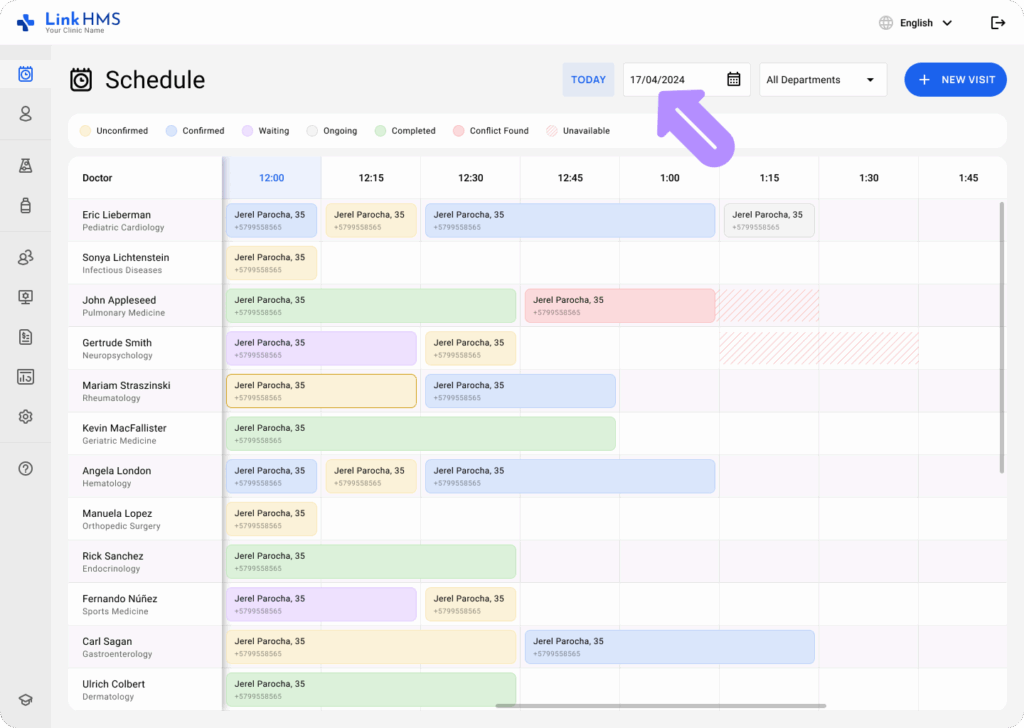Click the Conflict Found legend swatch

click(459, 131)
